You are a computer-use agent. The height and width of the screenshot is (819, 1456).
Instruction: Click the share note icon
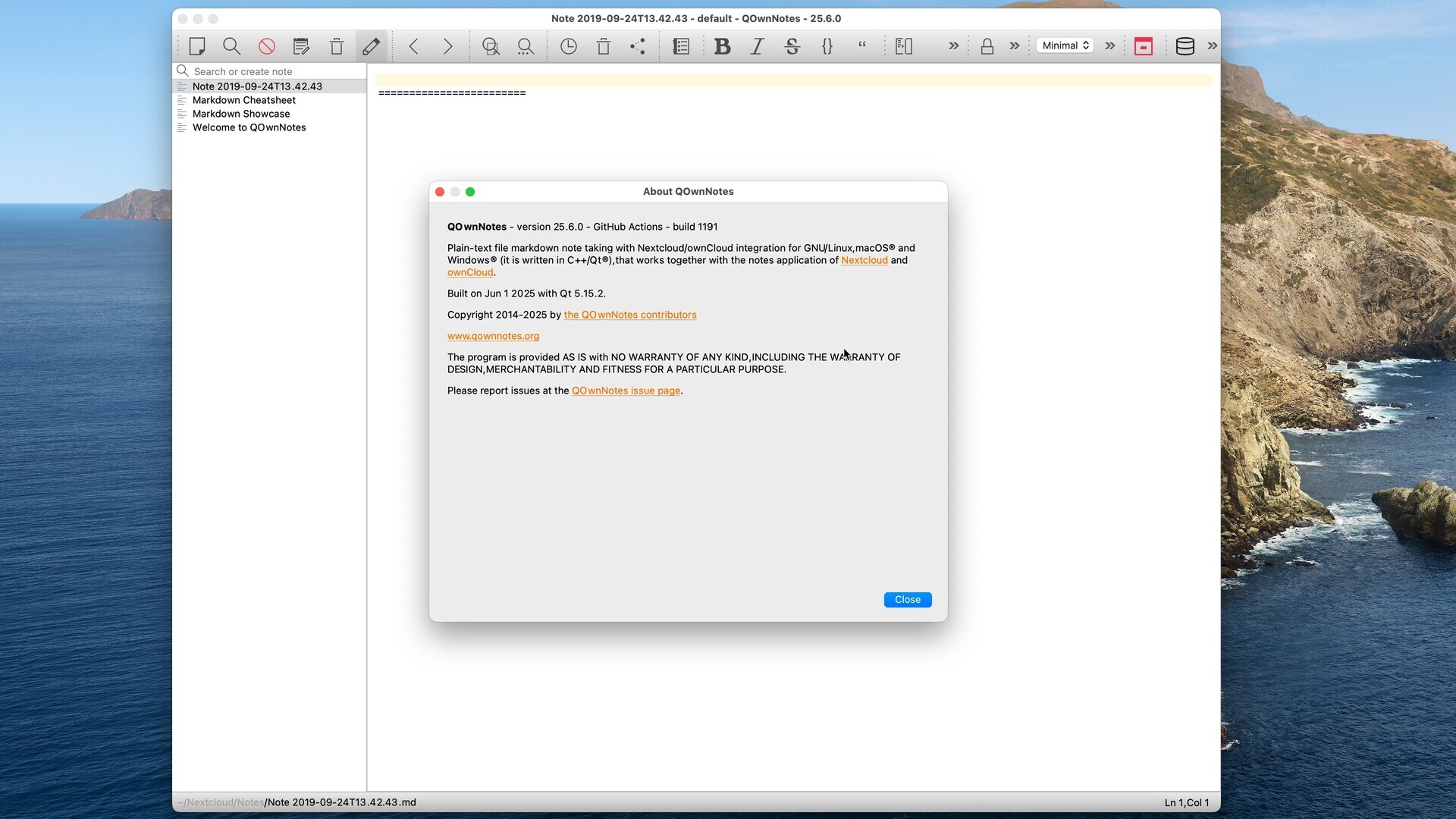[638, 46]
